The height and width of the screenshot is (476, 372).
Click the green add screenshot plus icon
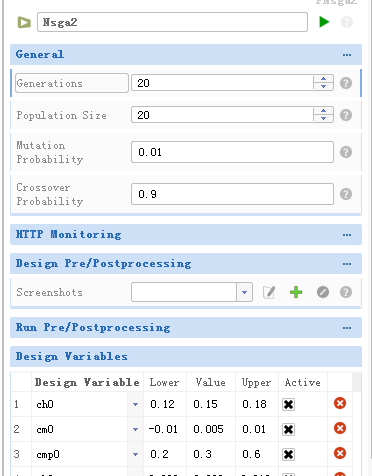[296, 292]
